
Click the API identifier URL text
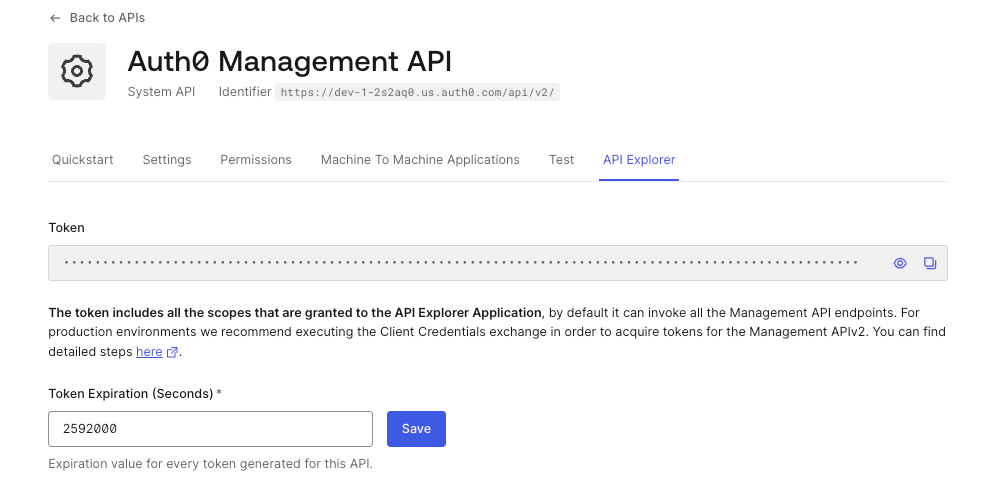(x=418, y=93)
